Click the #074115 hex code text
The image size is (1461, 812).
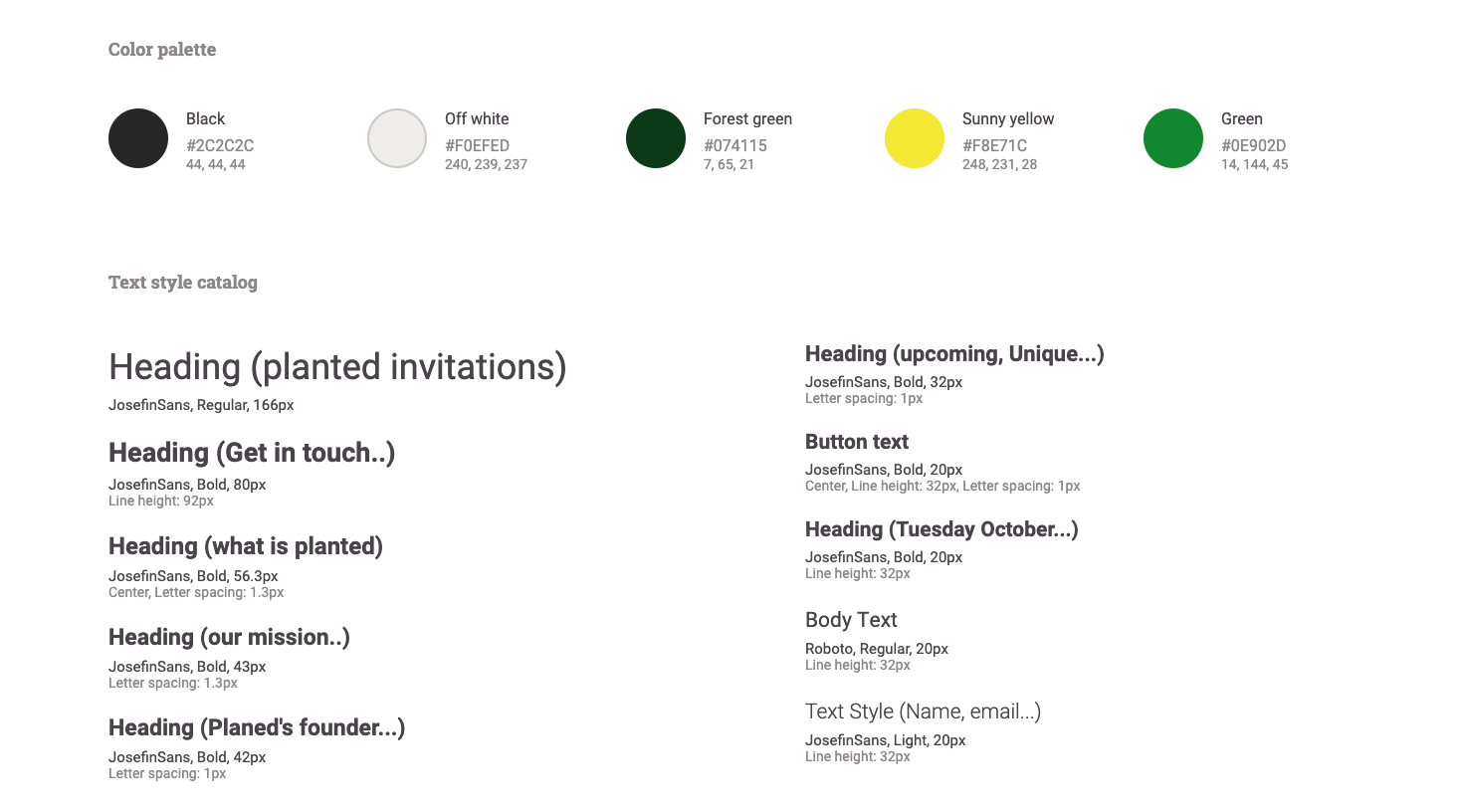pos(735,145)
